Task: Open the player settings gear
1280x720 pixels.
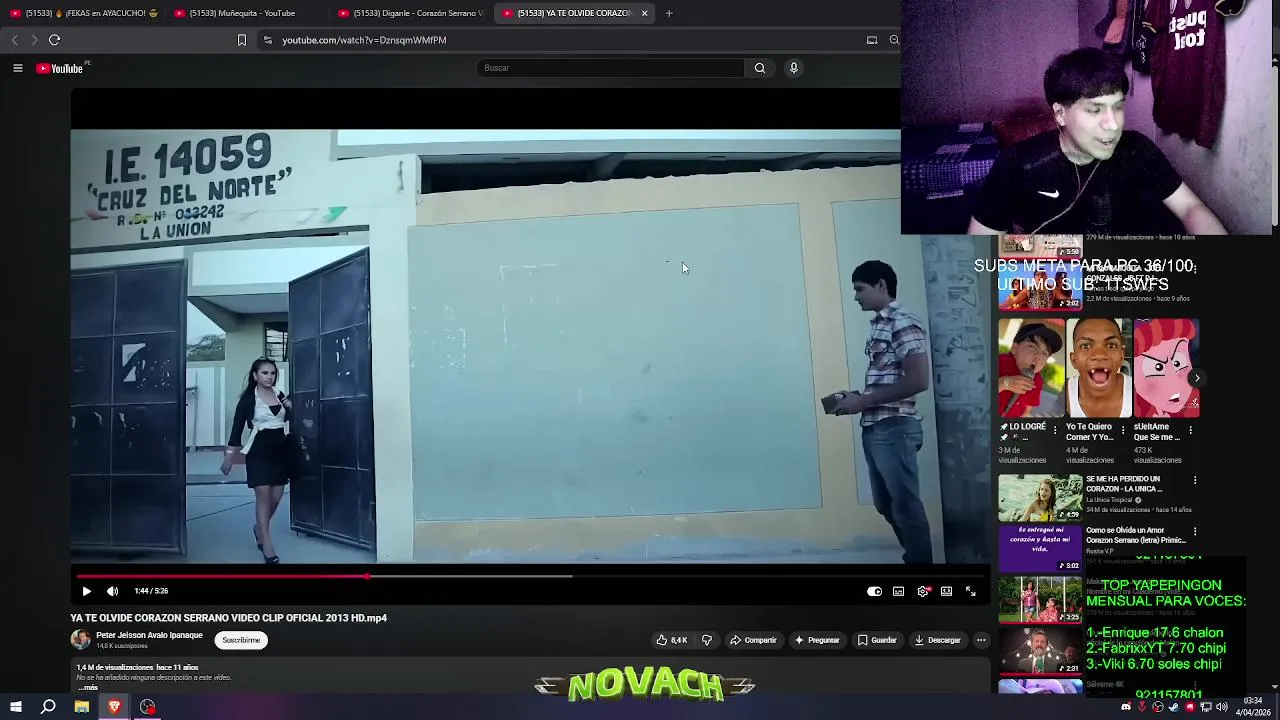Action: pos(922,591)
